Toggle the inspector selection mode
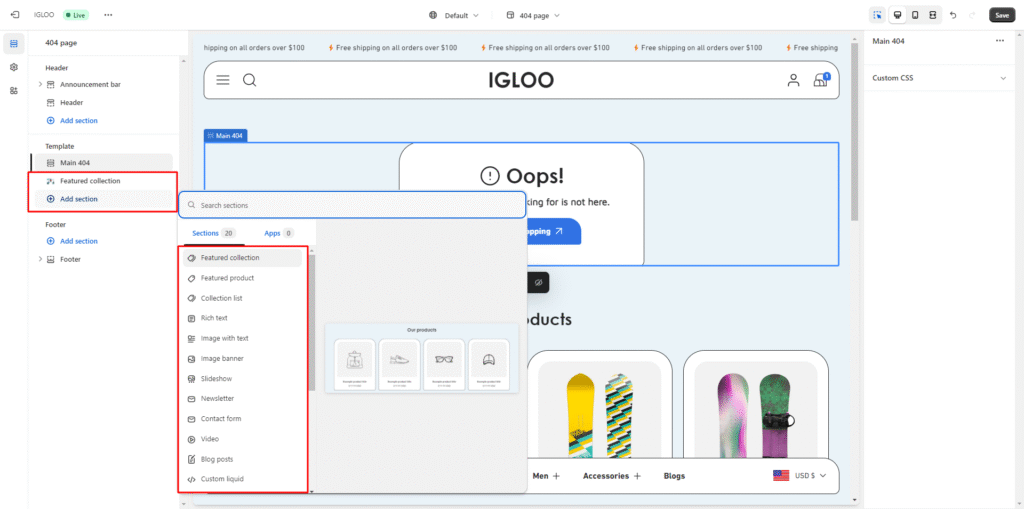1024x509 pixels. pyautogui.click(x=877, y=15)
